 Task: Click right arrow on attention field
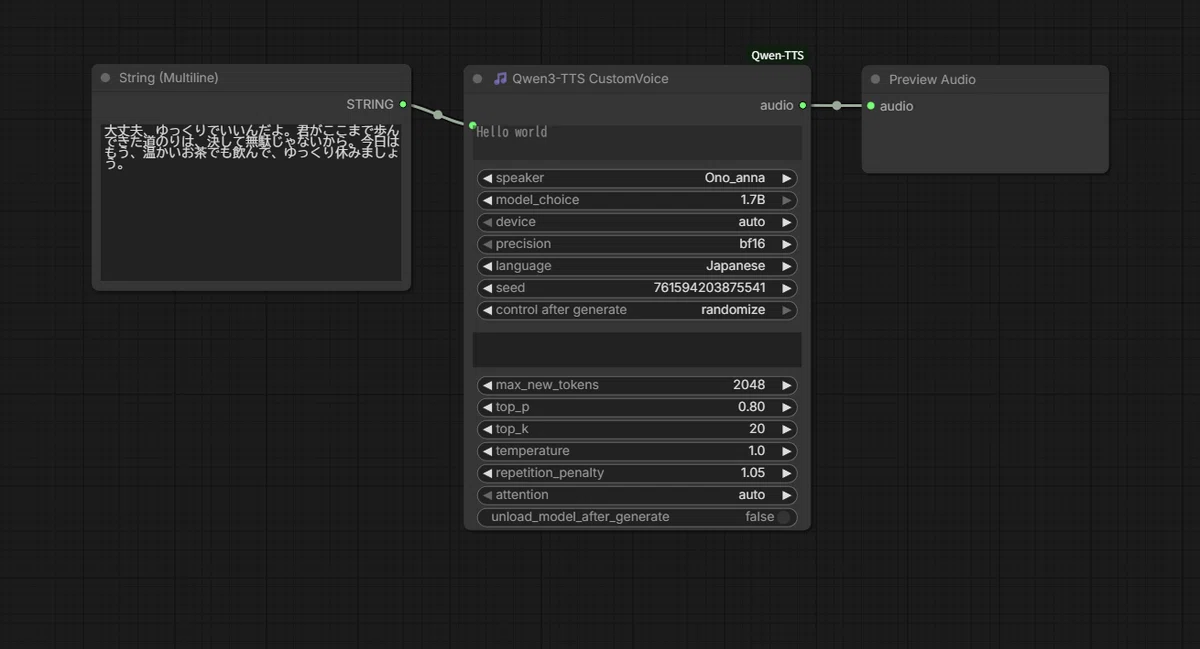click(x=787, y=495)
